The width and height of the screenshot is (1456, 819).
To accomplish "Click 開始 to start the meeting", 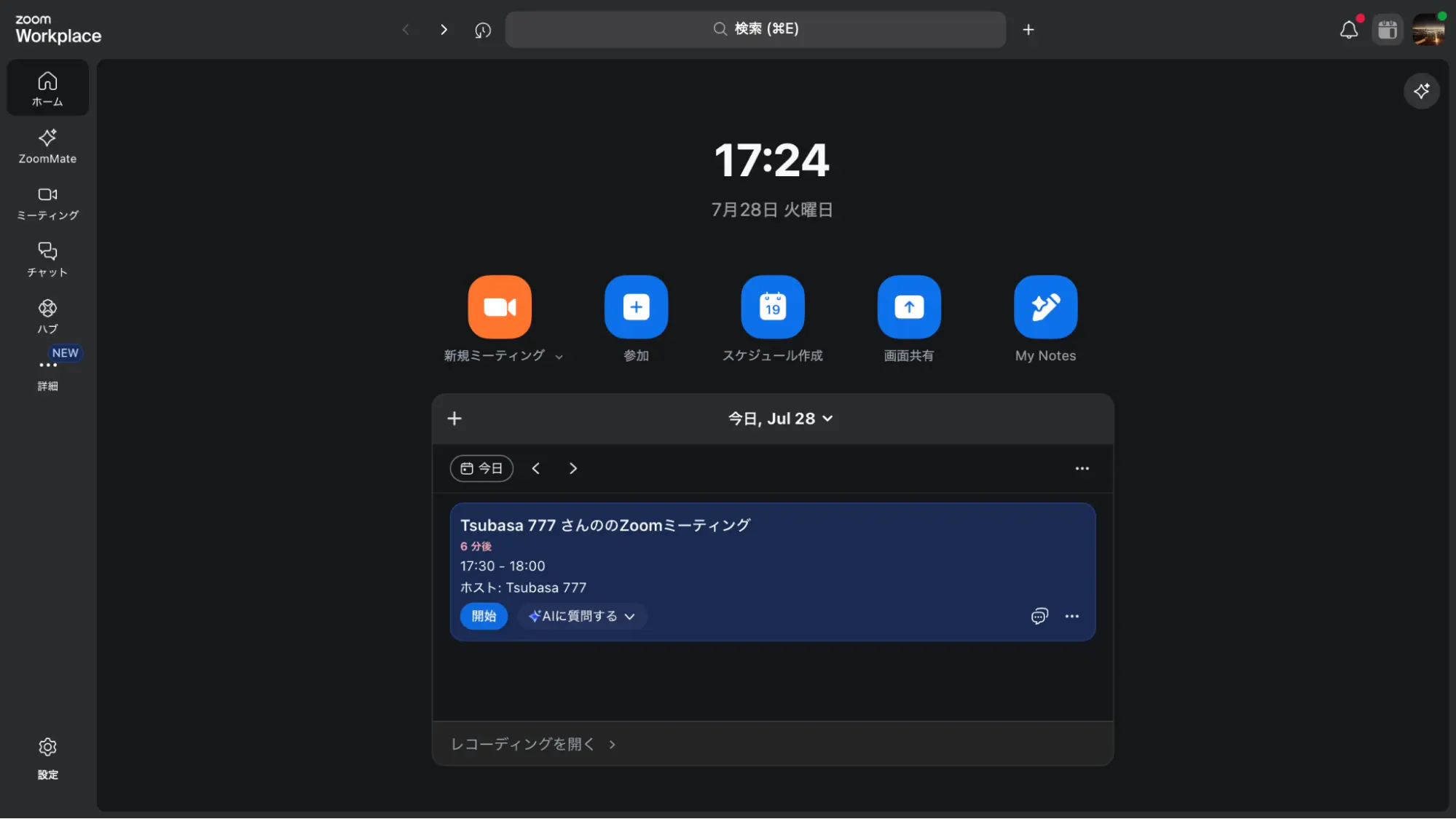I will pos(484,616).
